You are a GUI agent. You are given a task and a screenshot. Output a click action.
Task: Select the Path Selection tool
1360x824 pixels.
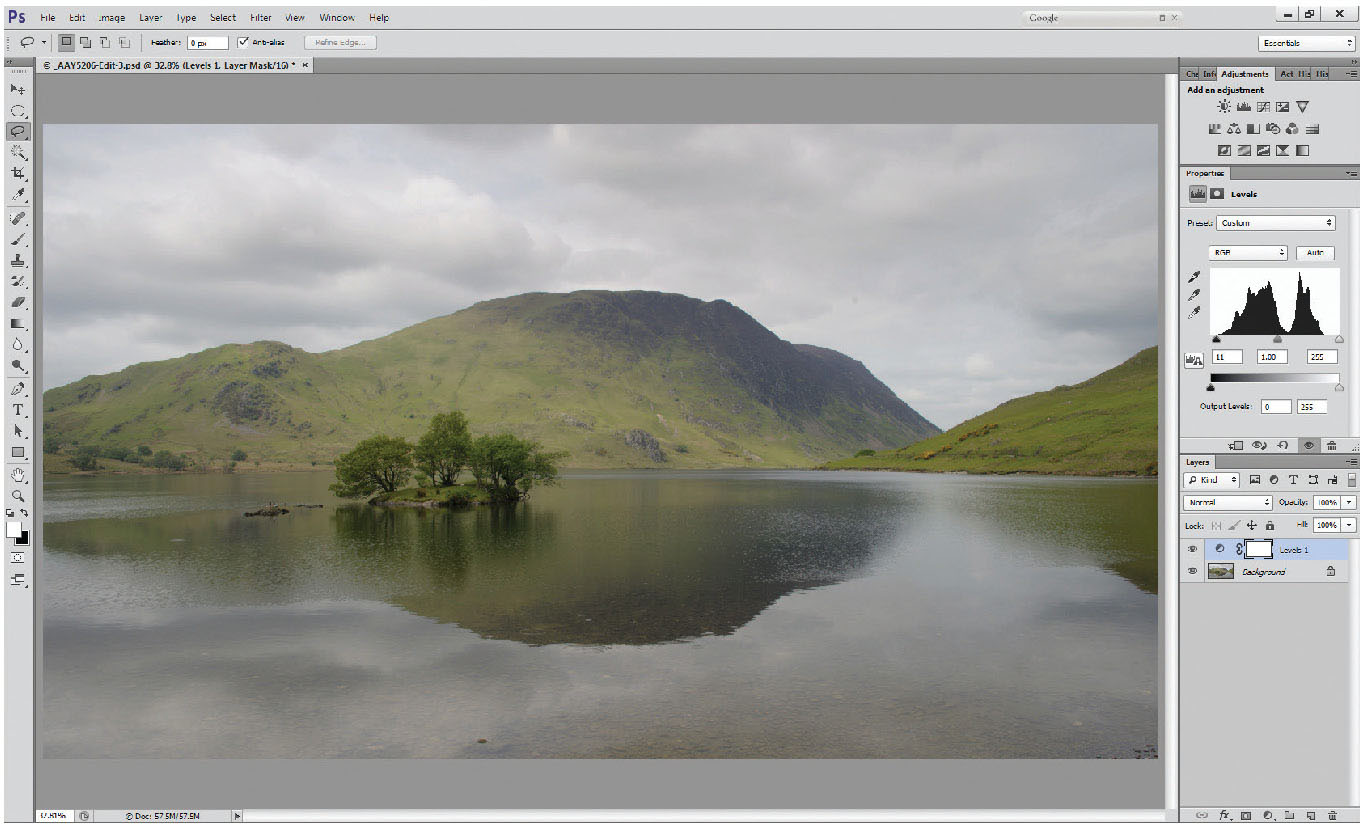[x=18, y=431]
